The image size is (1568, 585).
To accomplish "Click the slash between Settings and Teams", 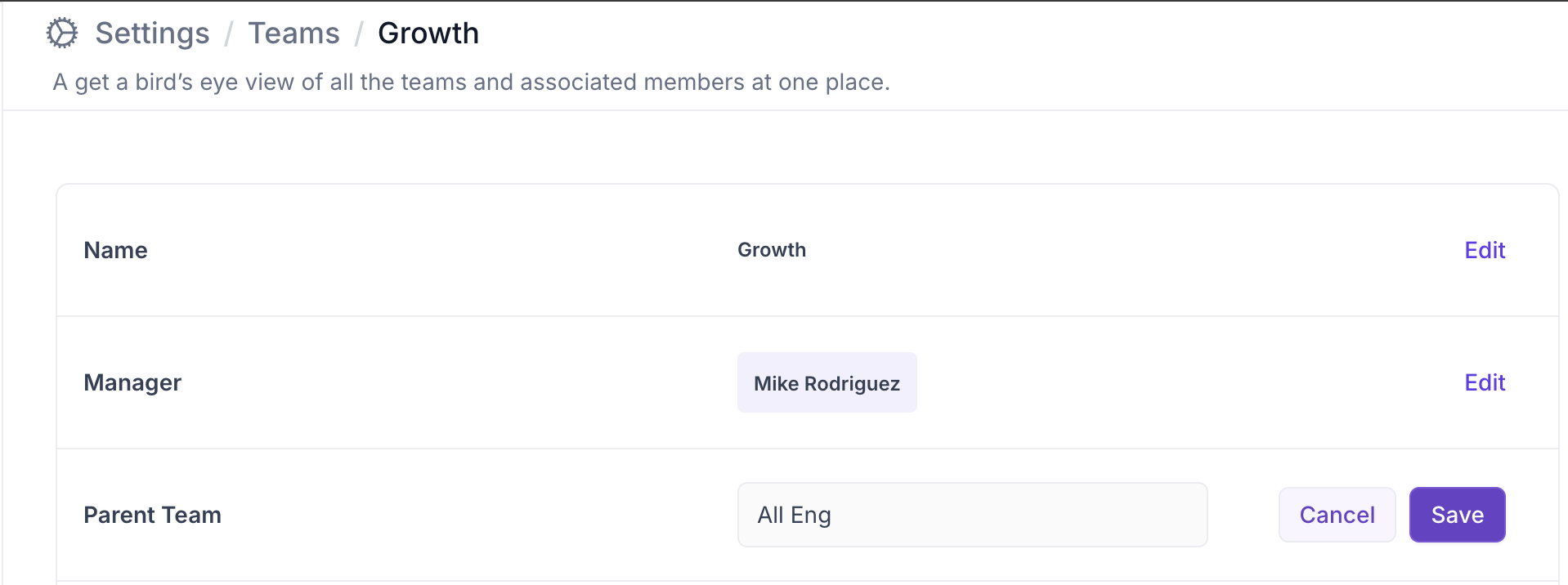I will point(229,34).
